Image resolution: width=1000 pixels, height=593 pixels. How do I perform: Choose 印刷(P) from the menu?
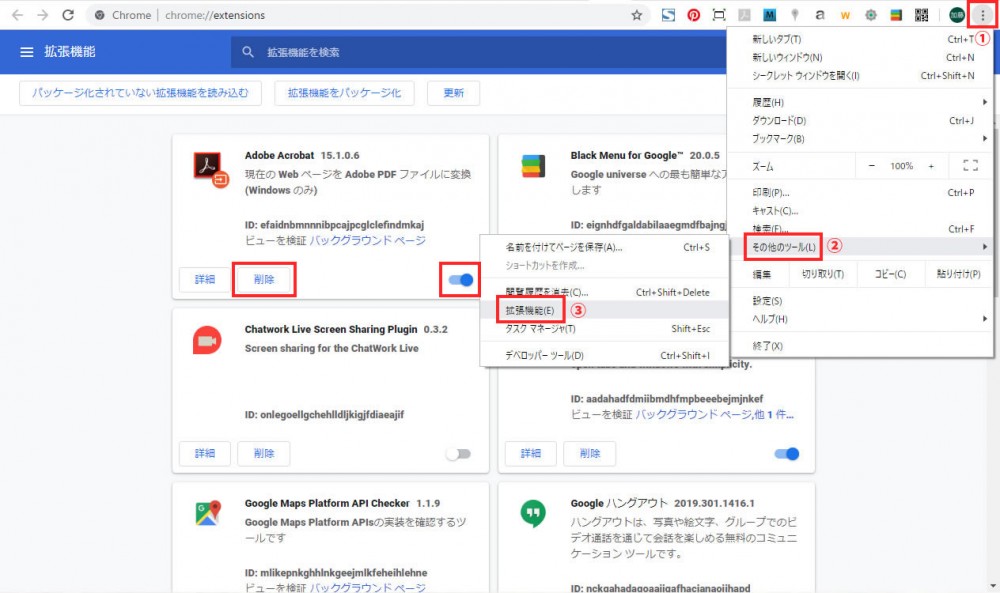point(860,193)
